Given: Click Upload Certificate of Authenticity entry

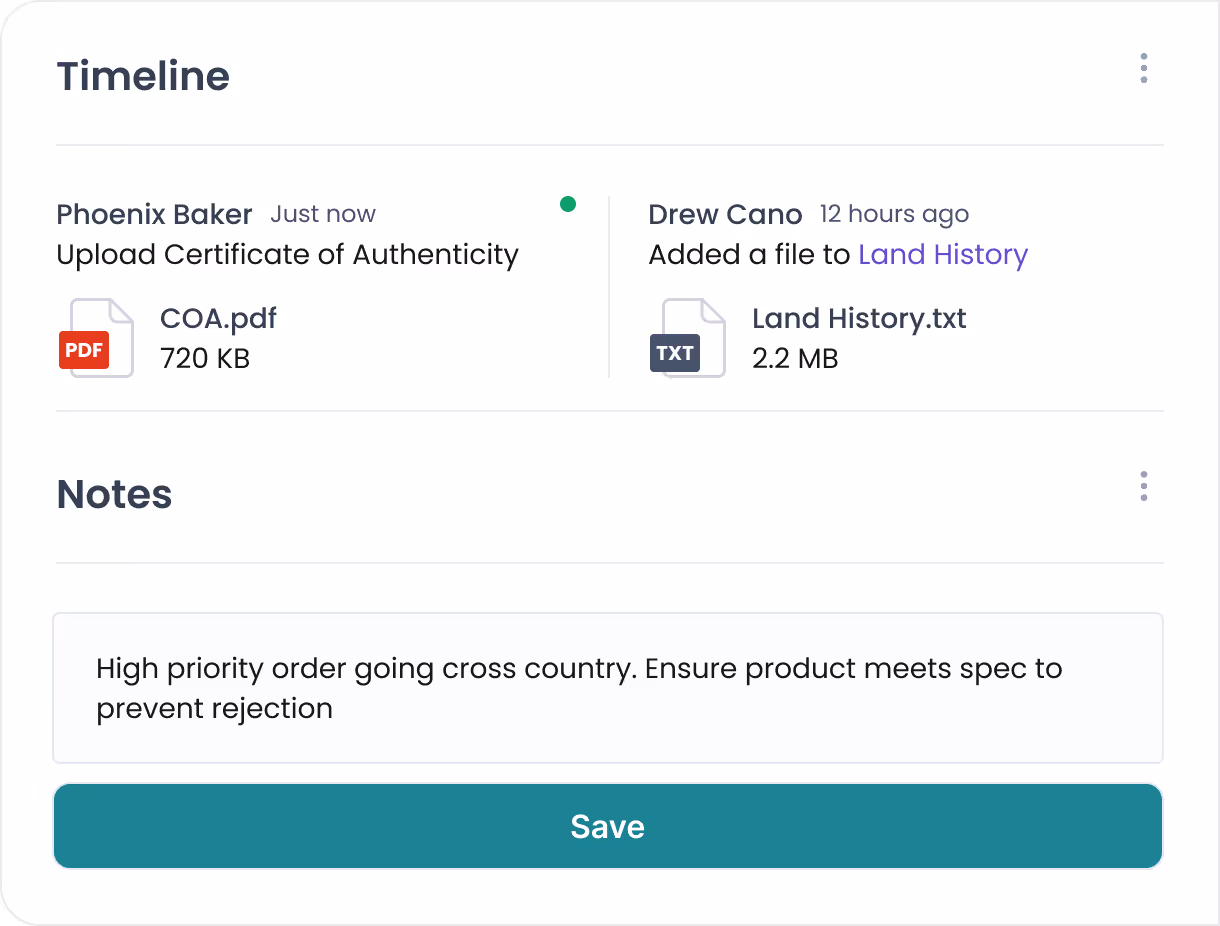Looking at the screenshot, I should click(x=287, y=254).
